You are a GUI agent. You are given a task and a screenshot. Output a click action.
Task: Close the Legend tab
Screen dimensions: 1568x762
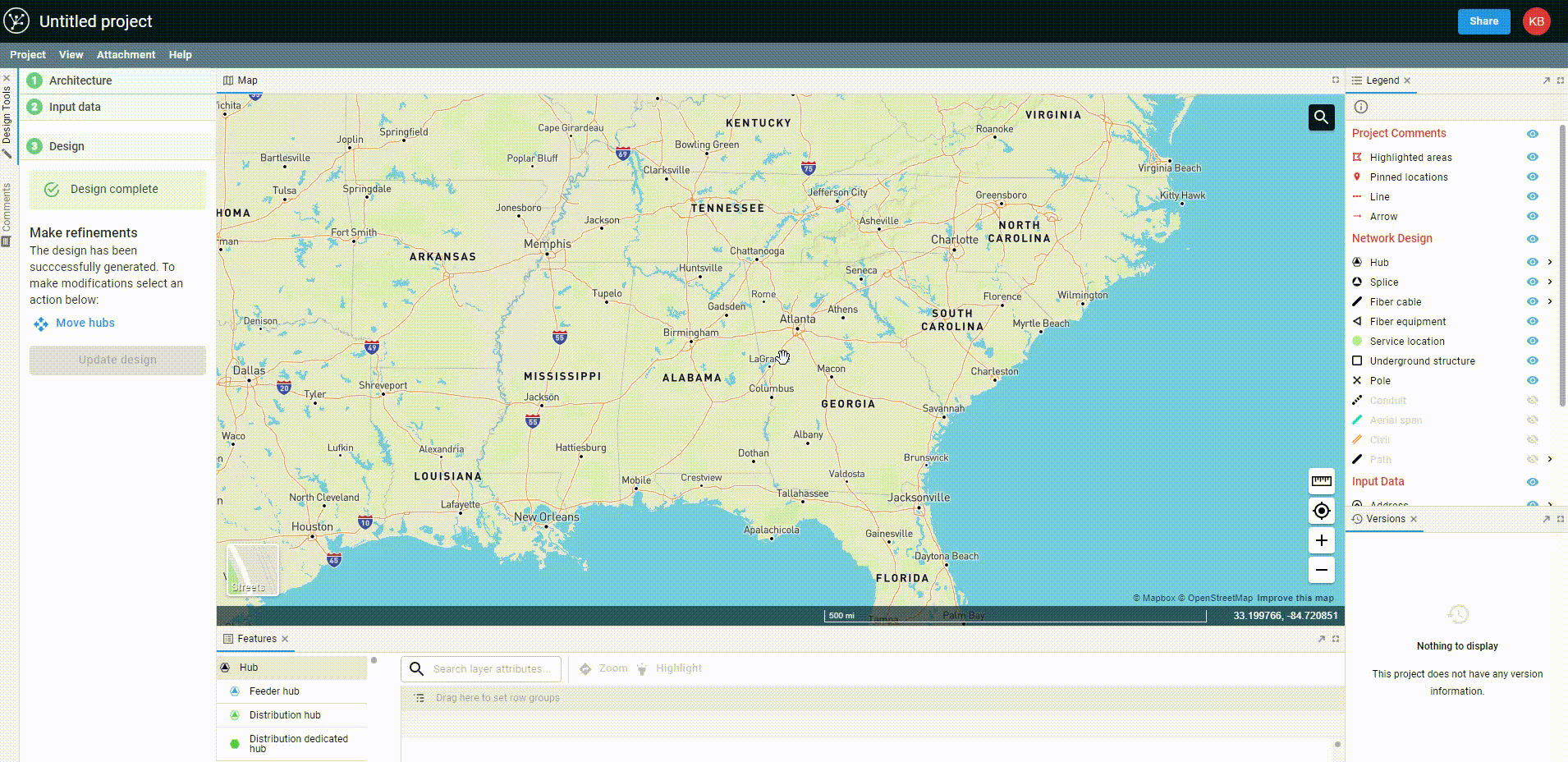[1407, 80]
